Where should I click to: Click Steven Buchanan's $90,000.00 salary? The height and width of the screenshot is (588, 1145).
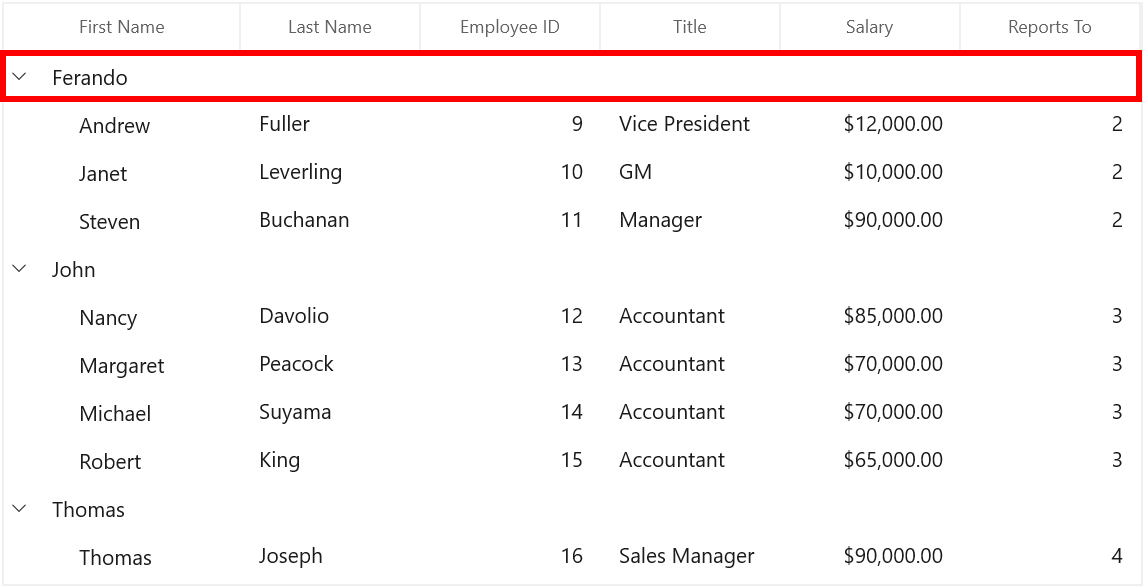892,220
